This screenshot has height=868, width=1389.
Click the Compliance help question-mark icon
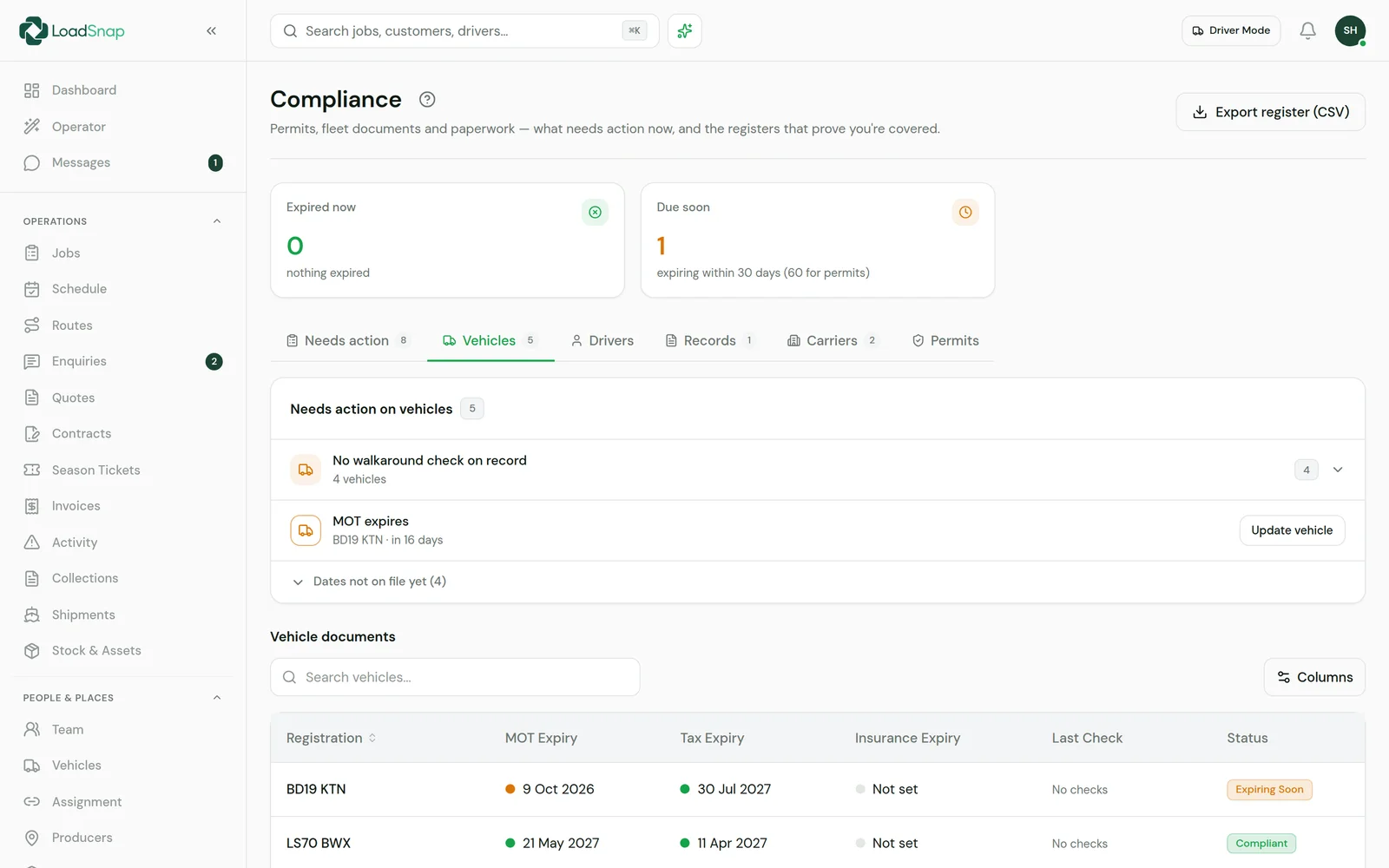427,100
